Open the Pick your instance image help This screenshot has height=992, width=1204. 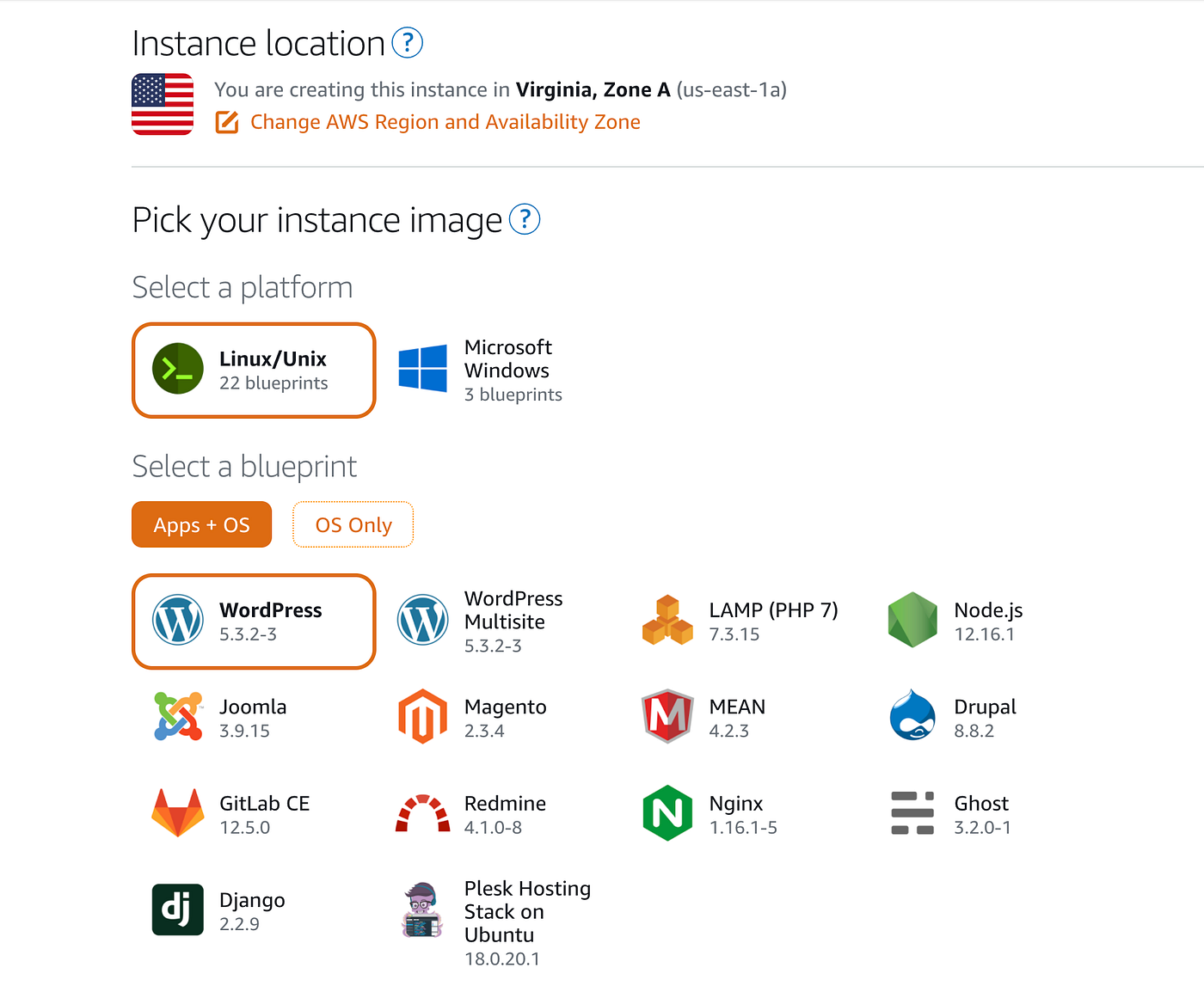tap(525, 220)
